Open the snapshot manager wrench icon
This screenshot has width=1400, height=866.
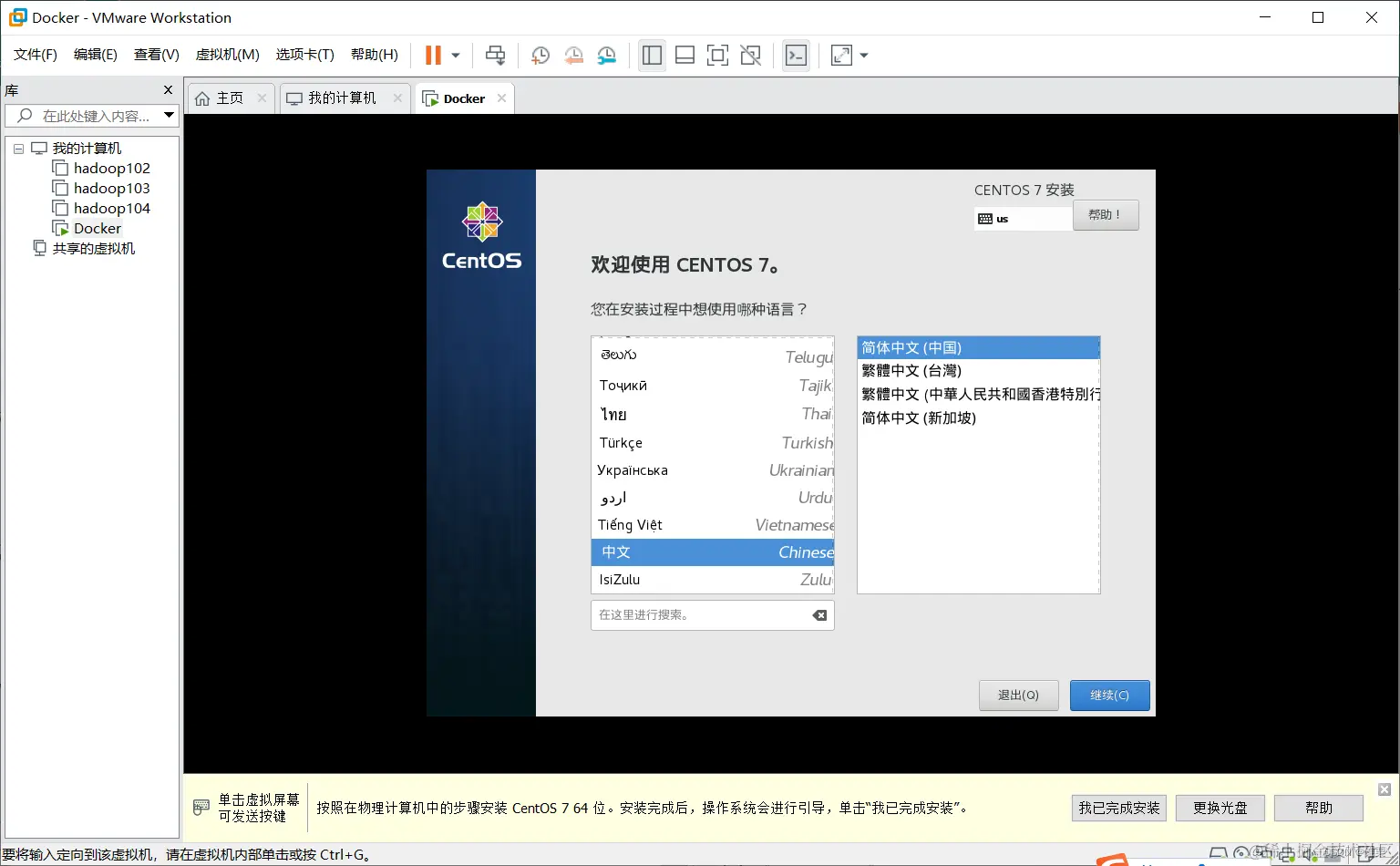(607, 56)
